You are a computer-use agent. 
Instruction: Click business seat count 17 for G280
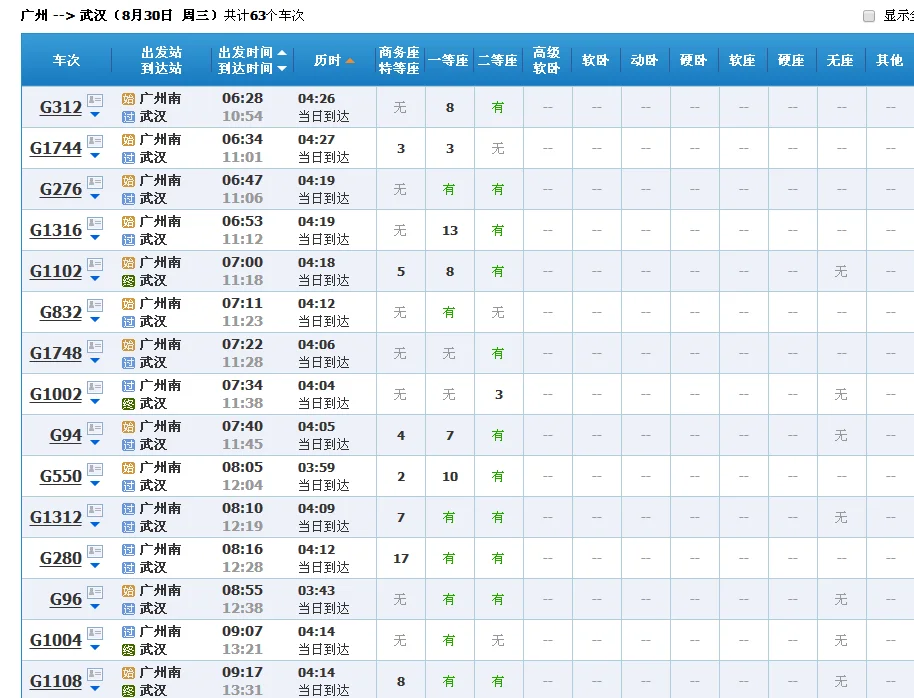(401, 558)
